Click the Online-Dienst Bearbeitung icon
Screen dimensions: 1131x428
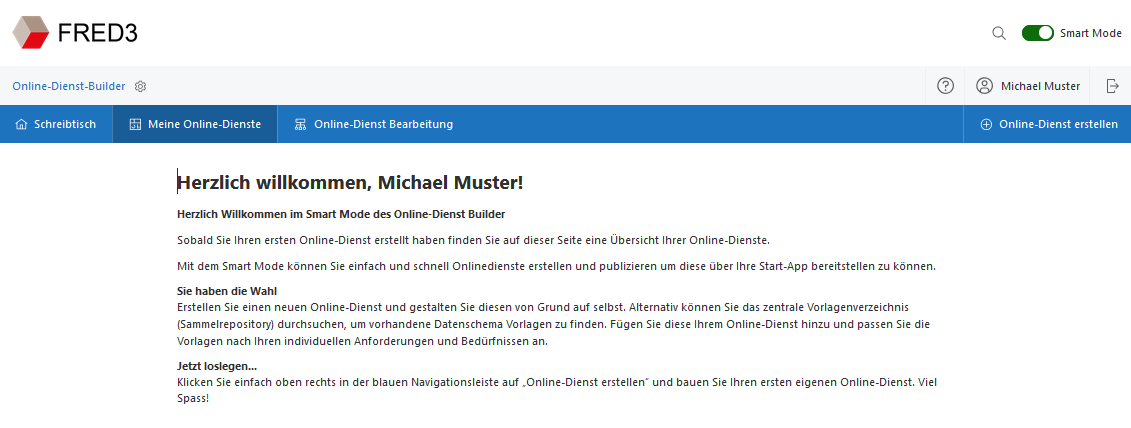click(300, 124)
